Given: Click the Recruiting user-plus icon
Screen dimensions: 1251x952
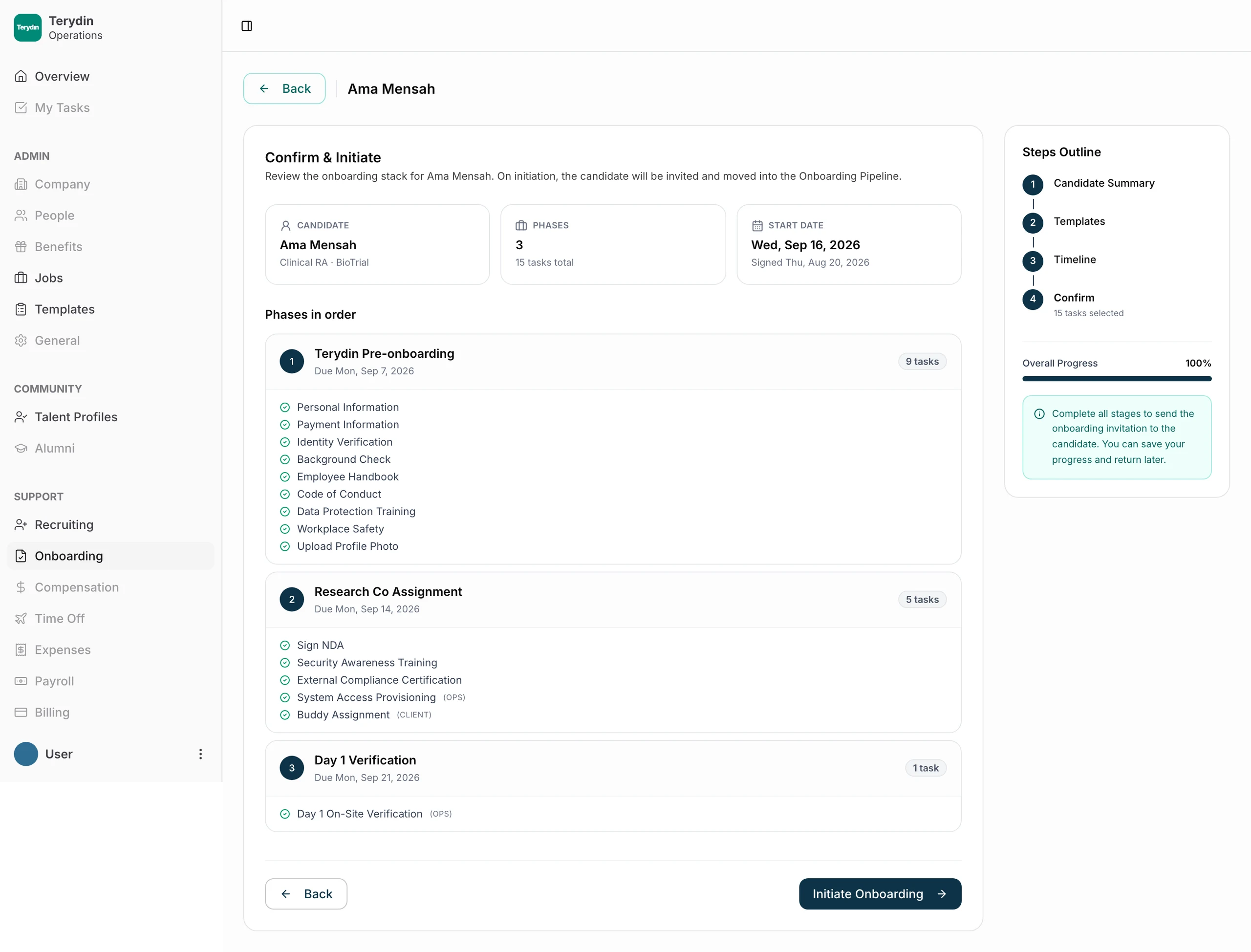Looking at the screenshot, I should point(21,525).
